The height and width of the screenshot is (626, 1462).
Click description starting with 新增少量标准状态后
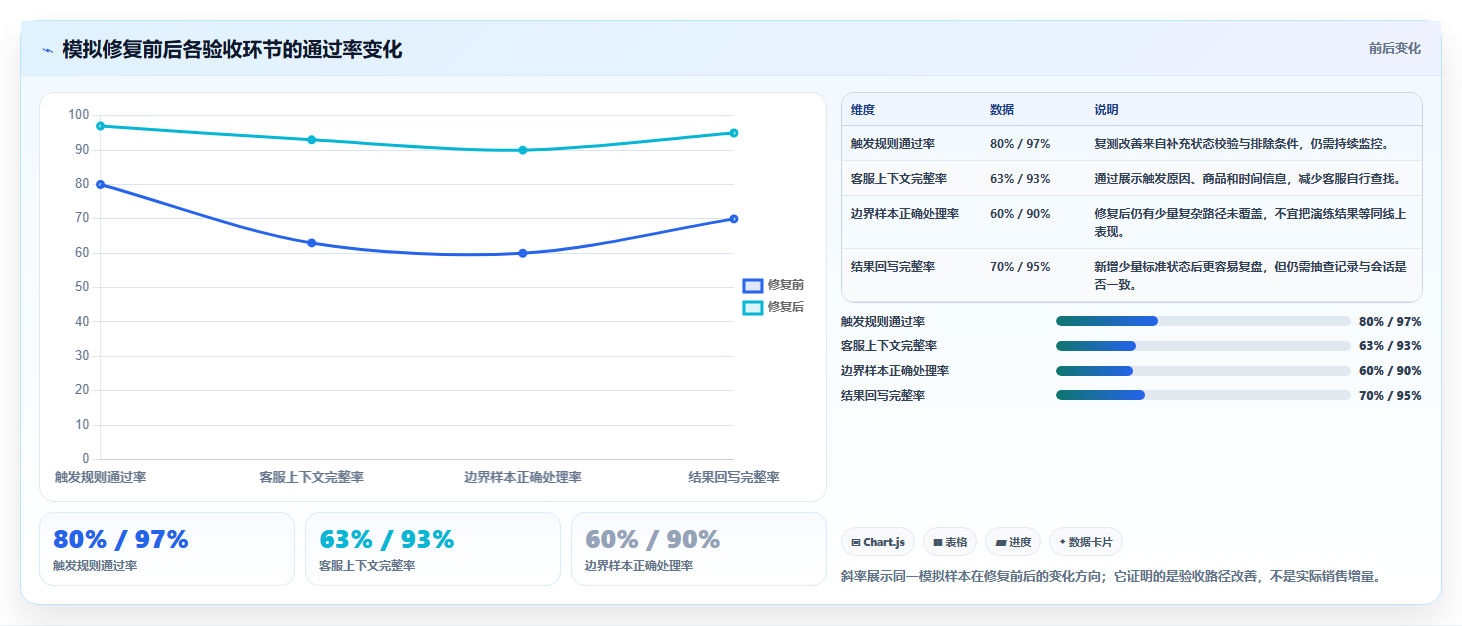point(1251,276)
